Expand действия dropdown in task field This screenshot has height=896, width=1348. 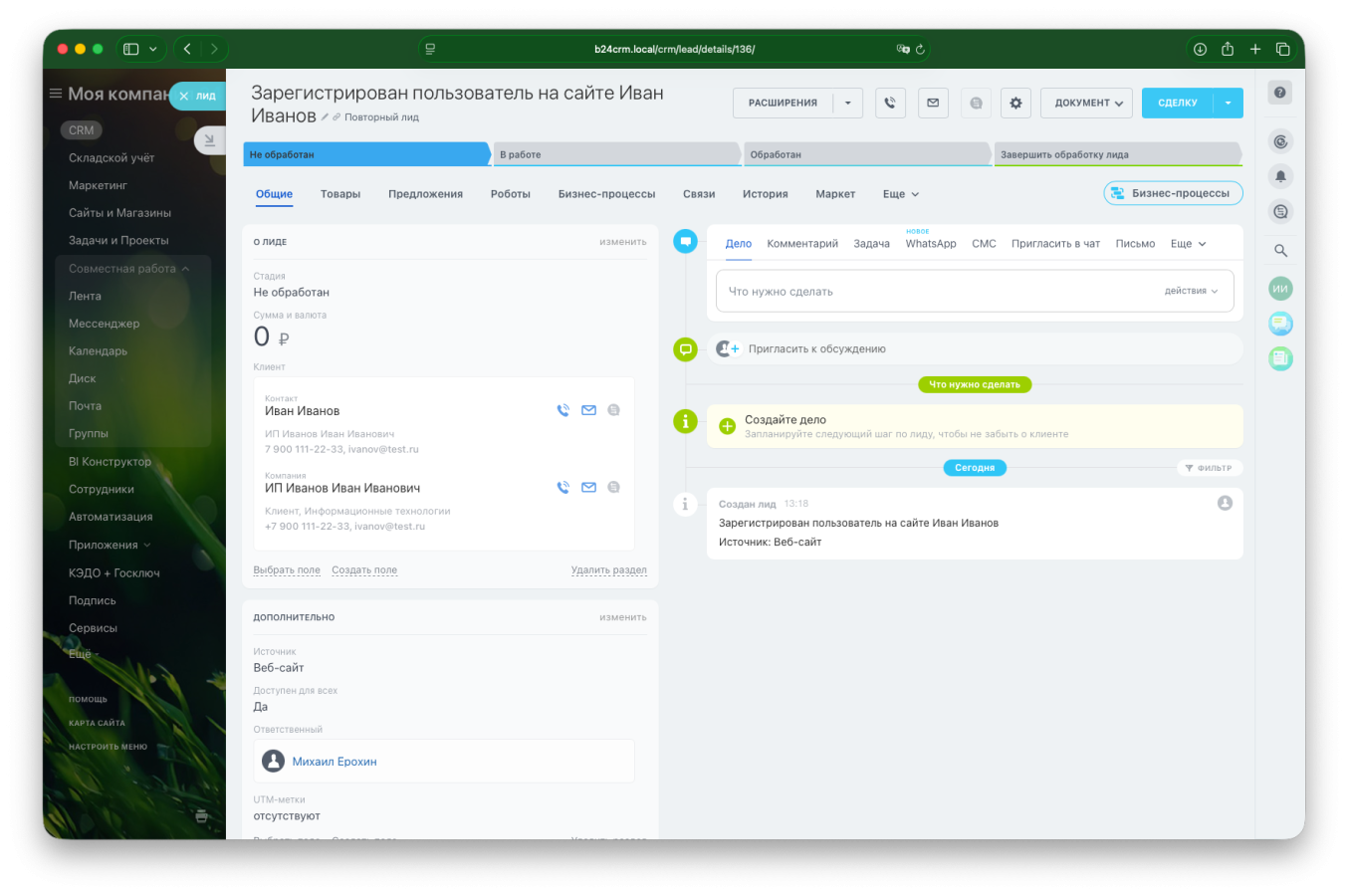pyautogui.click(x=1191, y=291)
